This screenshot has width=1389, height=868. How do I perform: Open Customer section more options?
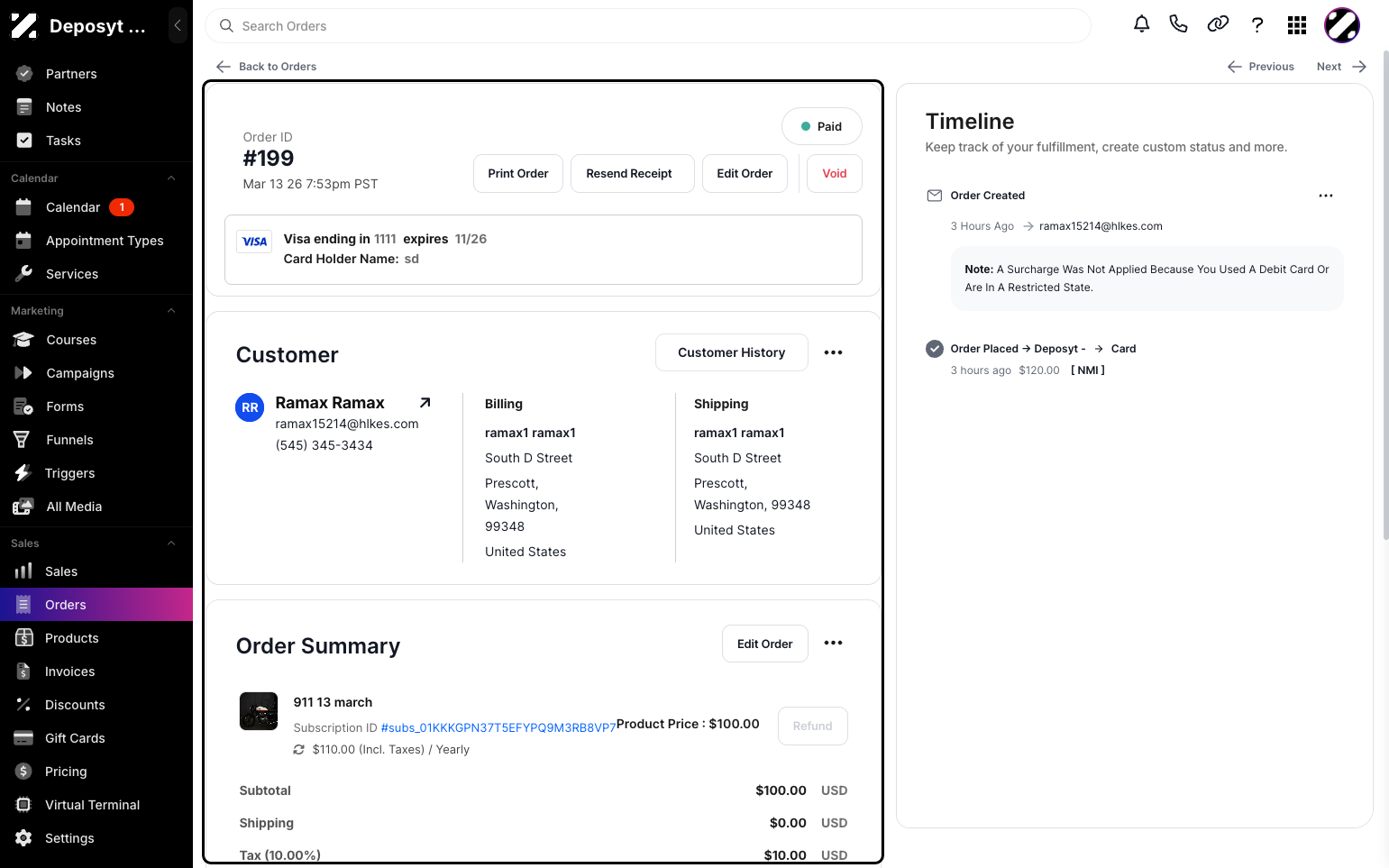pyautogui.click(x=834, y=352)
